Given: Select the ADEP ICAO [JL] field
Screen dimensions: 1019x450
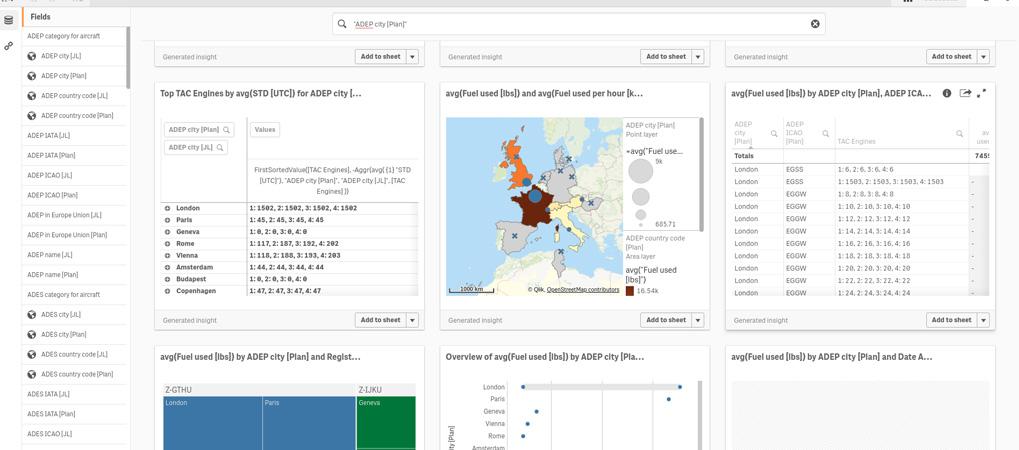Looking at the screenshot, I should point(74,176).
